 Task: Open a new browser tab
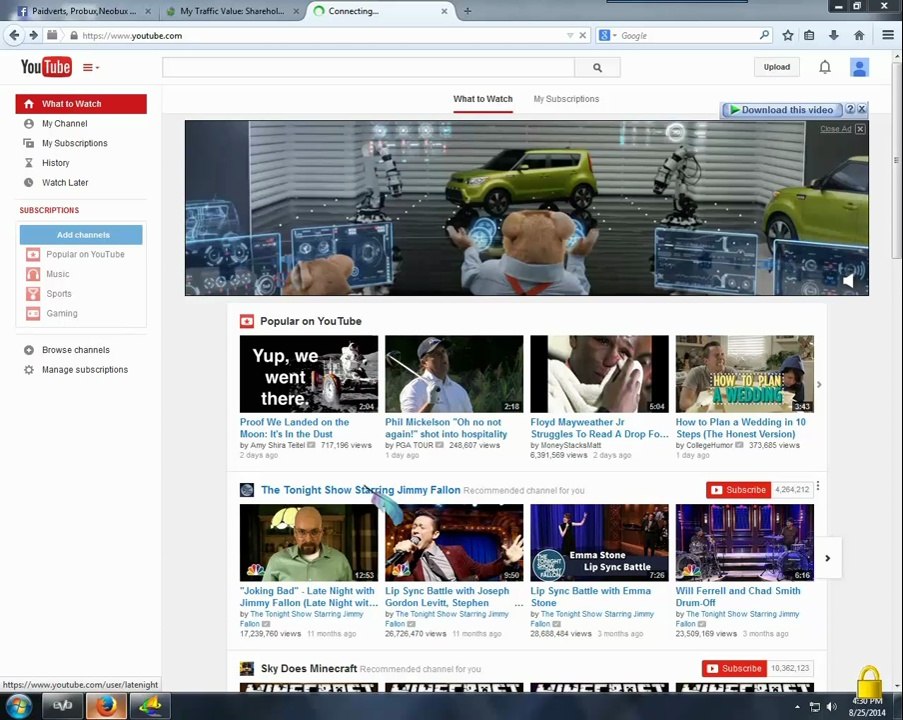[468, 11]
